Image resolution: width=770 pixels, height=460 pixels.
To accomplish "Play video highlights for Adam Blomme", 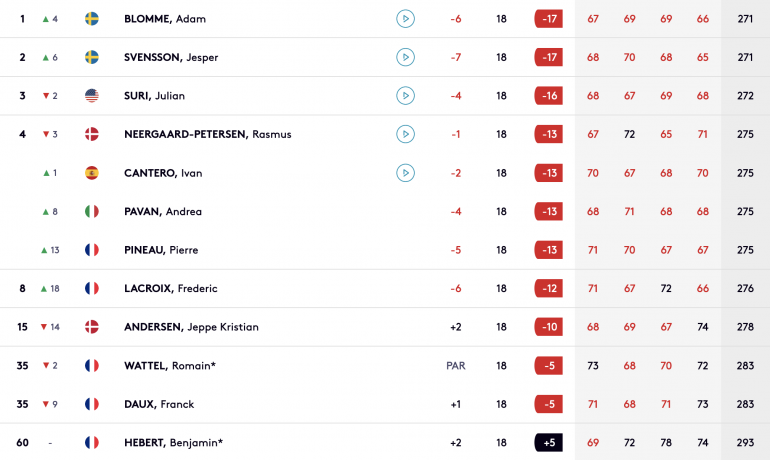I will click(x=405, y=19).
